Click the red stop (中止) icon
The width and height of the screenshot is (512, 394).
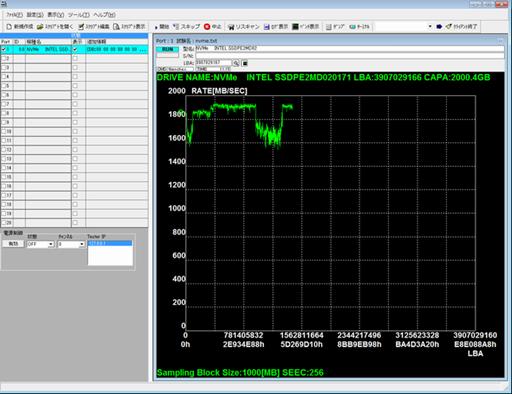(207, 26)
